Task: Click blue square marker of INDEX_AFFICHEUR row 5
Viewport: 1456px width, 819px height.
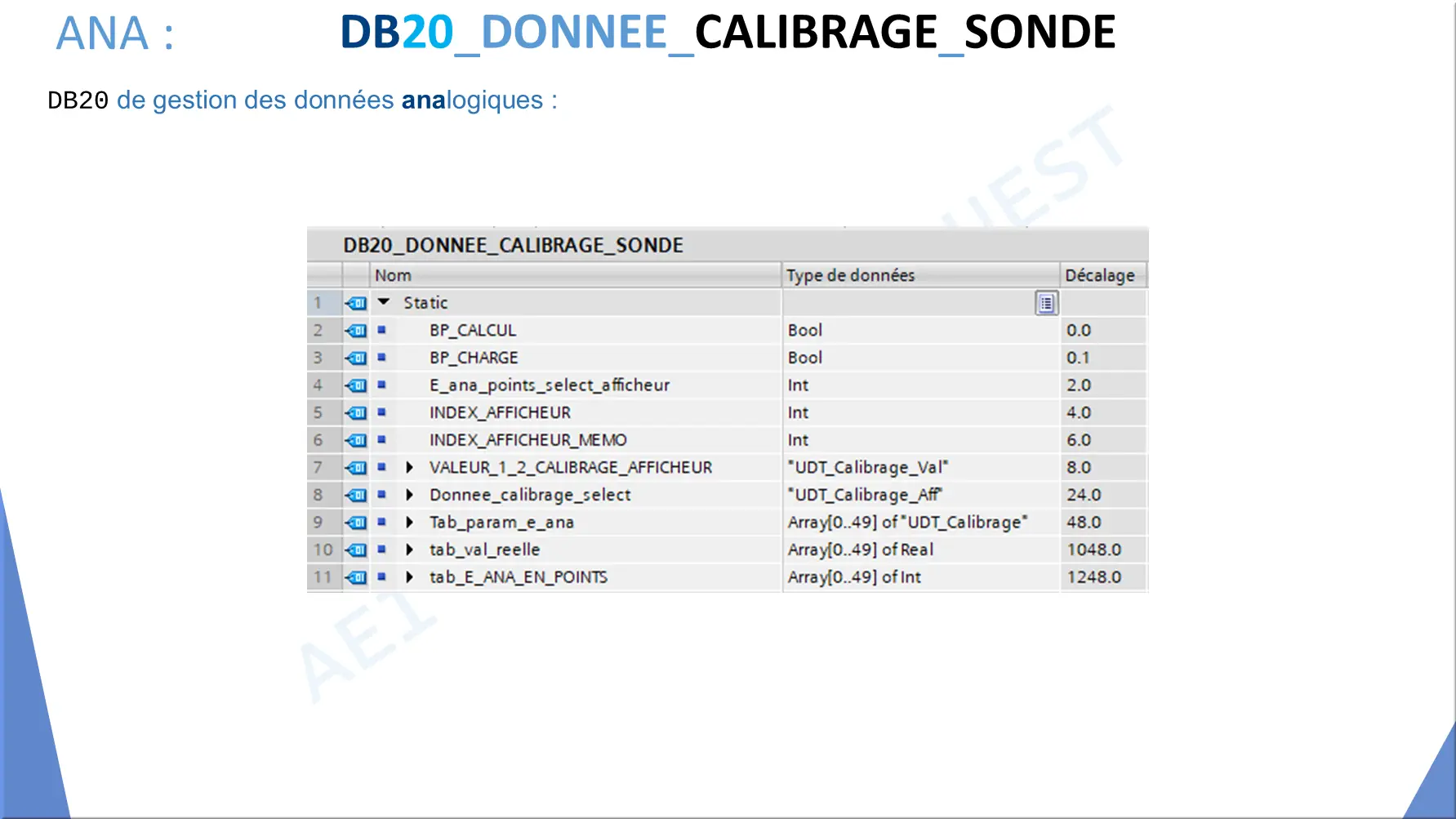Action: 381,412
